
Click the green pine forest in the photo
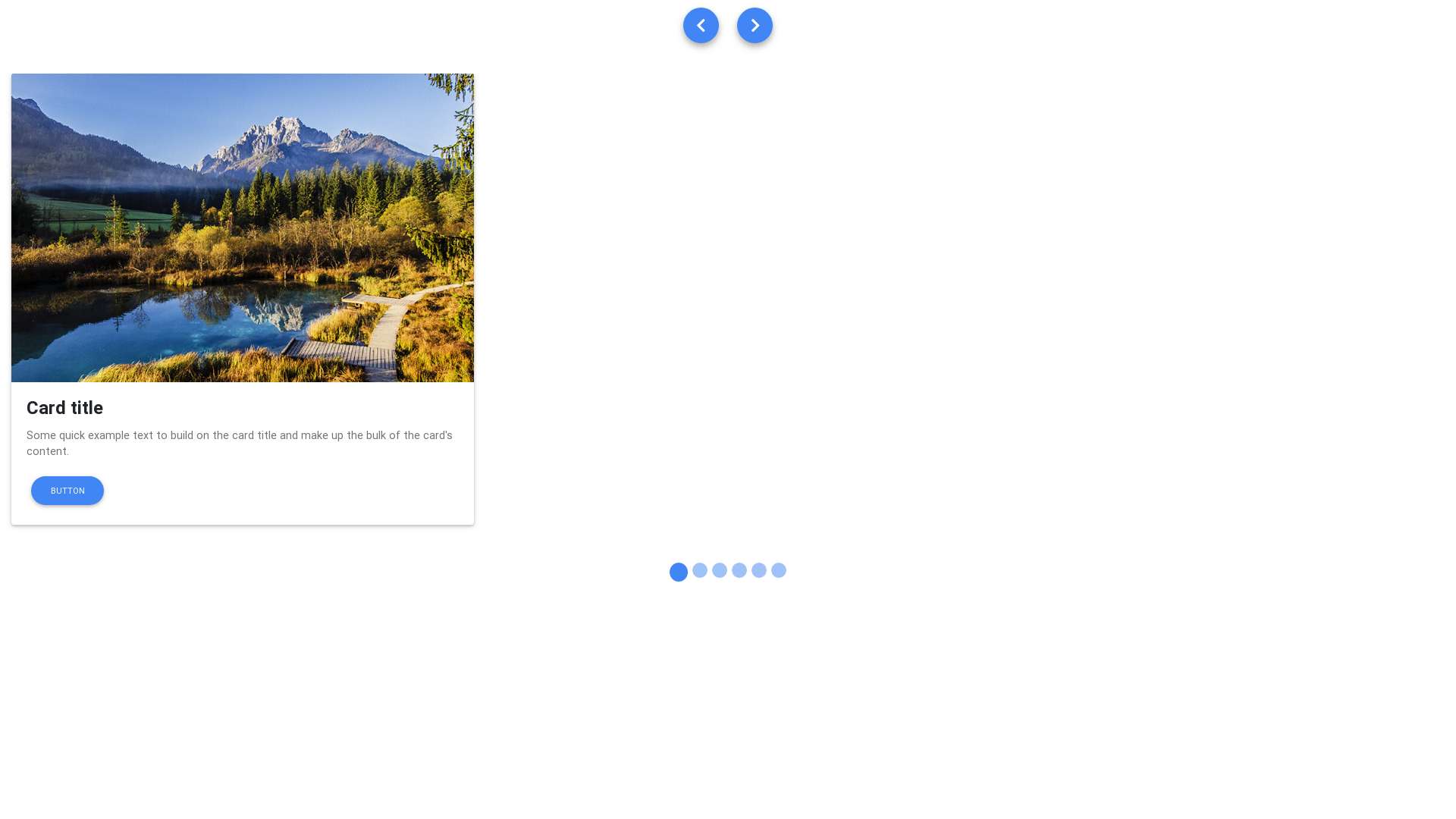click(x=326, y=190)
